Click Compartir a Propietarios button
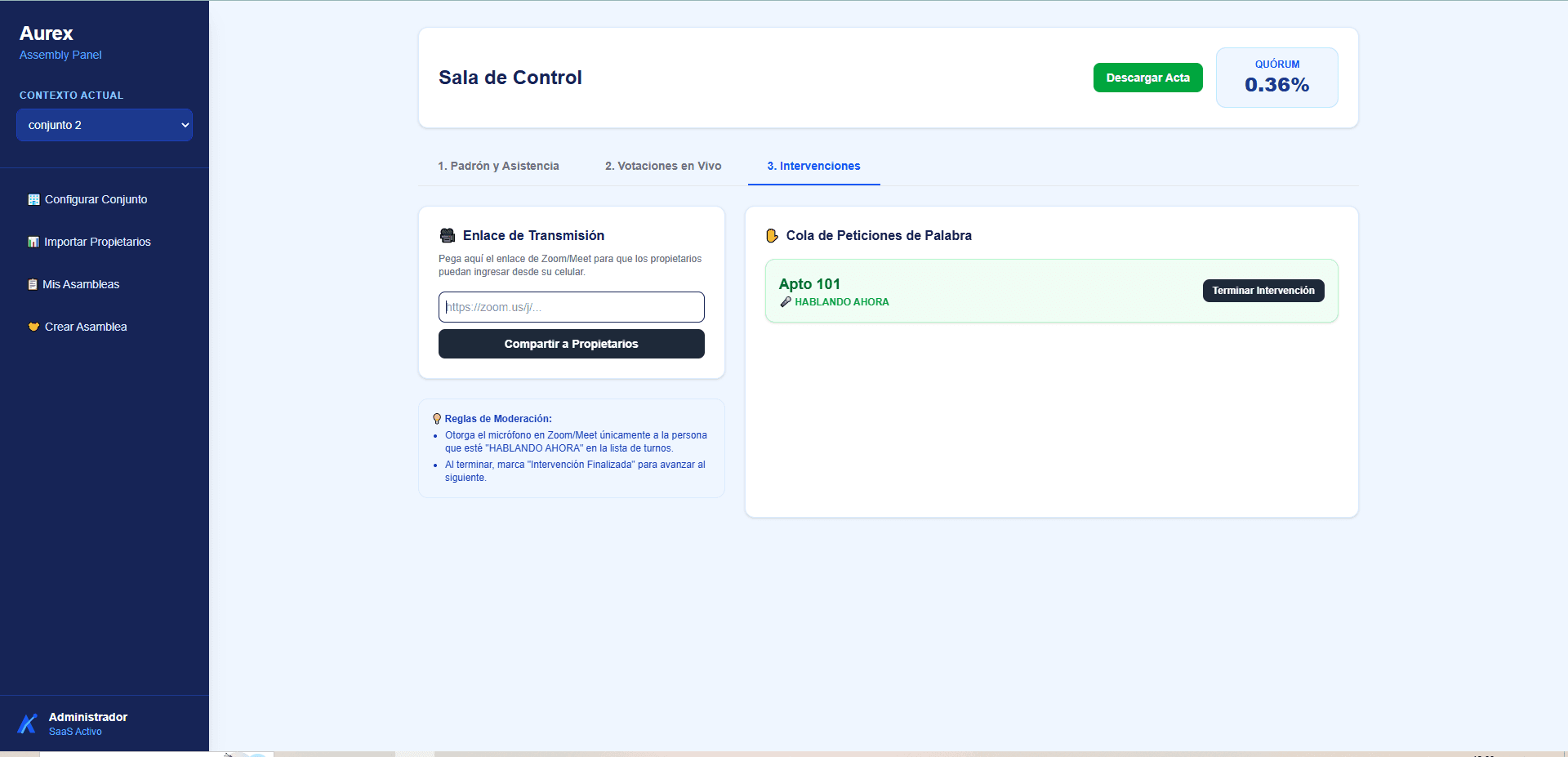The image size is (1568, 757). [x=572, y=344]
